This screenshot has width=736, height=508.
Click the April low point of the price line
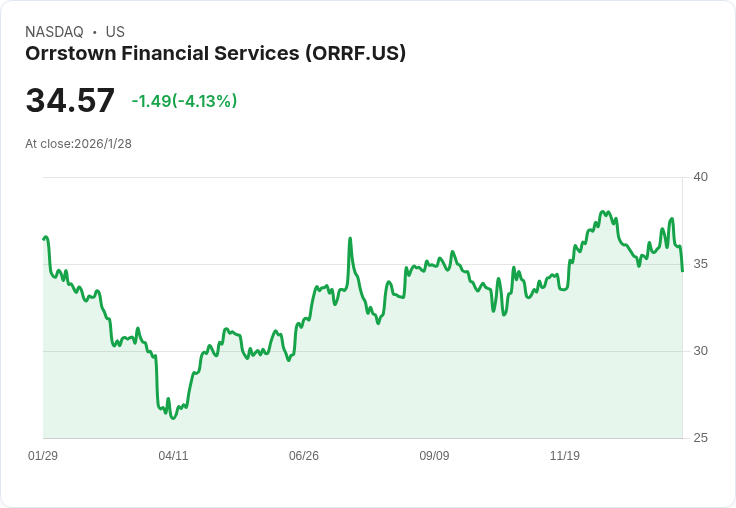pos(173,418)
